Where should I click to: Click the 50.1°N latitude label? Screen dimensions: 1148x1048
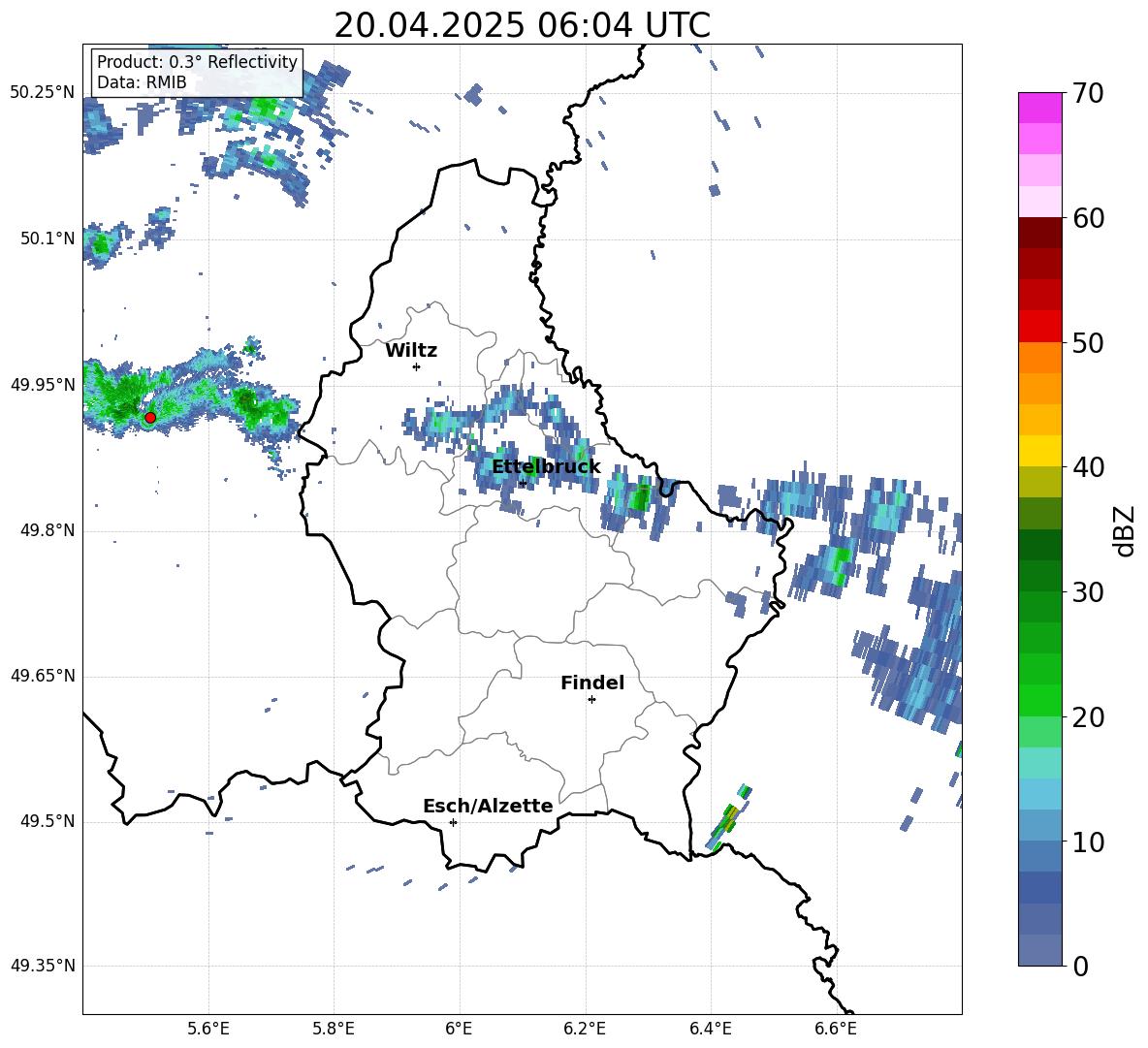coord(47,238)
